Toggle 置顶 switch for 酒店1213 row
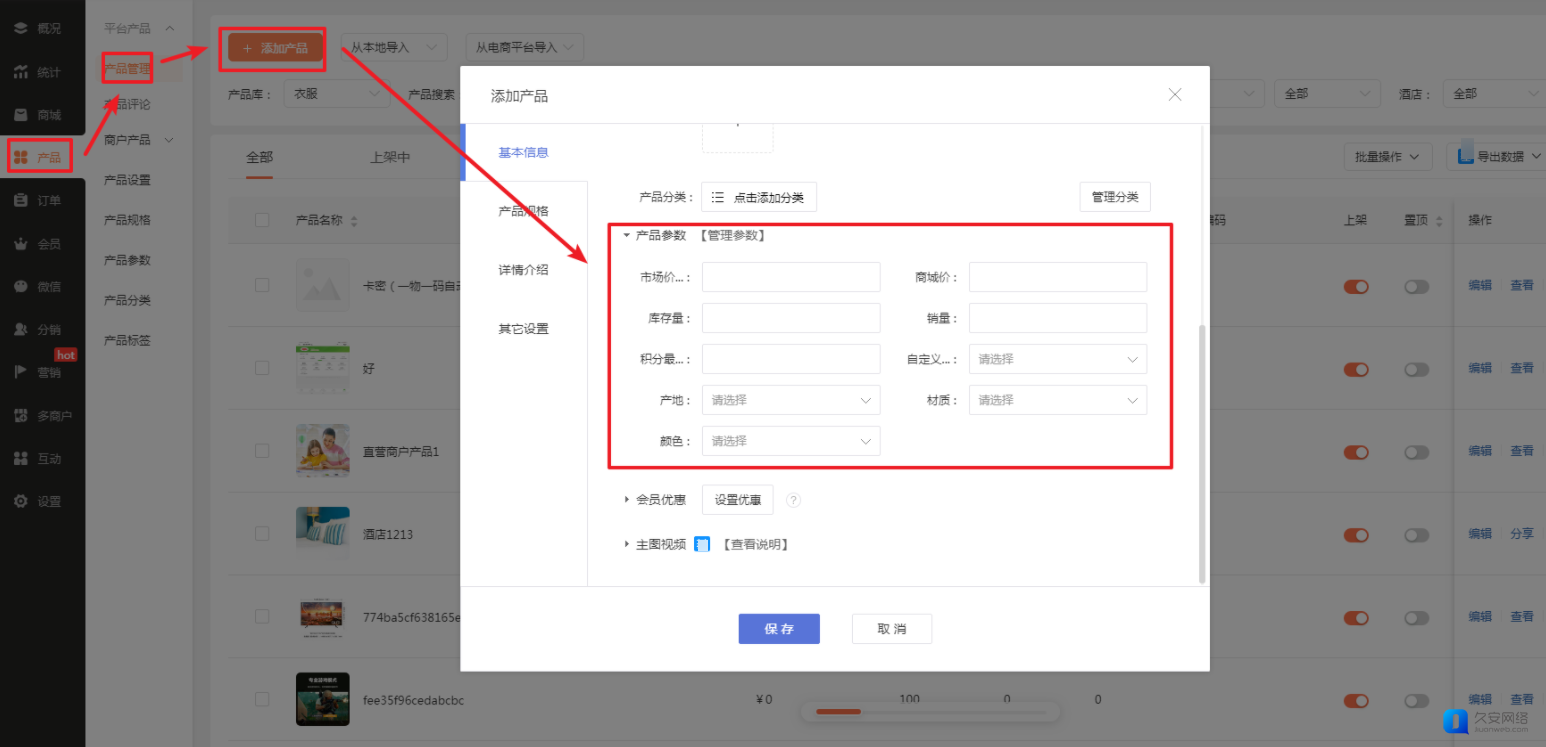The width and height of the screenshot is (1546, 747). 1416,535
